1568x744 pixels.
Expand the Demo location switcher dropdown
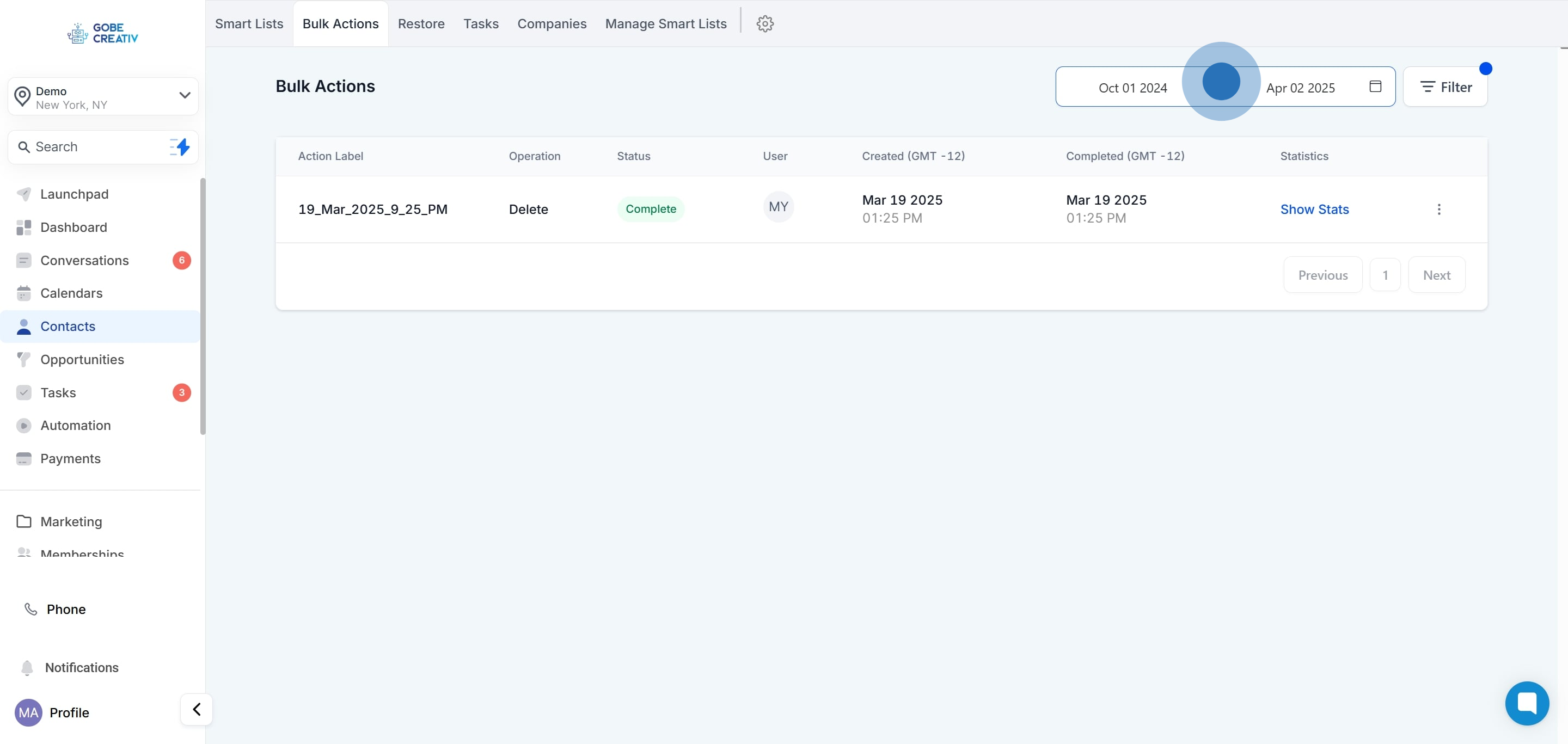[x=185, y=95]
